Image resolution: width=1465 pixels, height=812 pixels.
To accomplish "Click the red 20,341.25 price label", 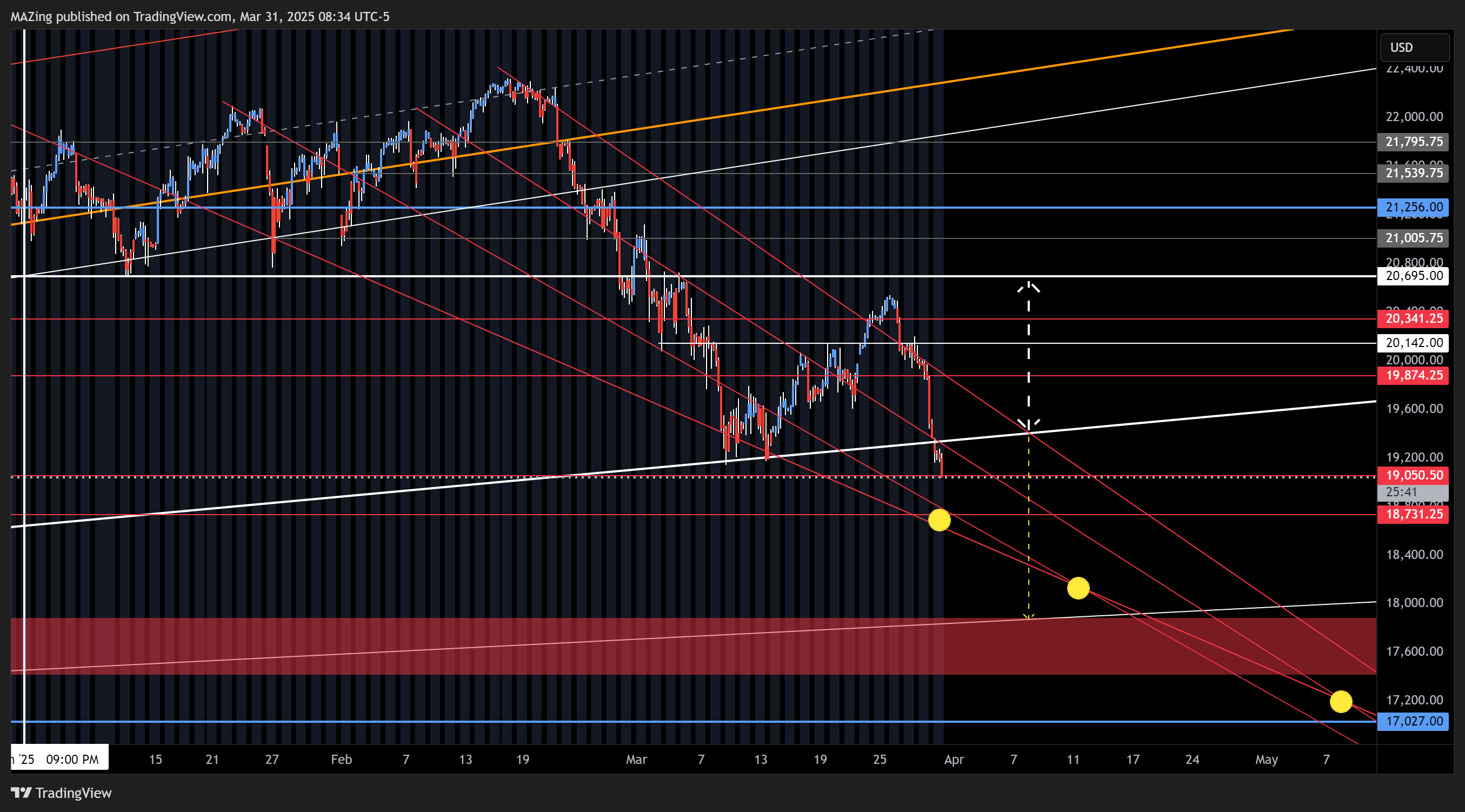I will click(1413, 318).
